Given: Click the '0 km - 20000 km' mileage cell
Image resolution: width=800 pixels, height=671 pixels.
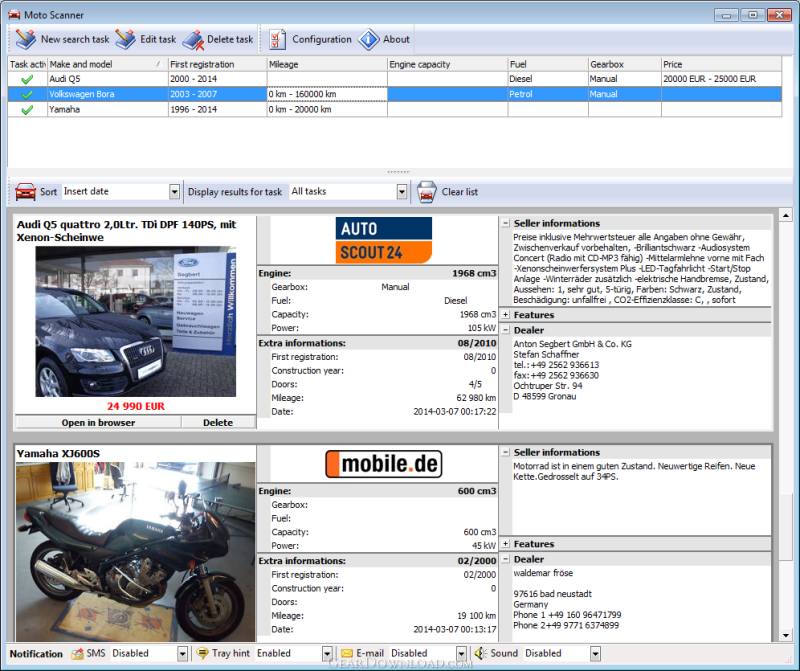Looking at the screenshot, I should (x=327, y=110).
